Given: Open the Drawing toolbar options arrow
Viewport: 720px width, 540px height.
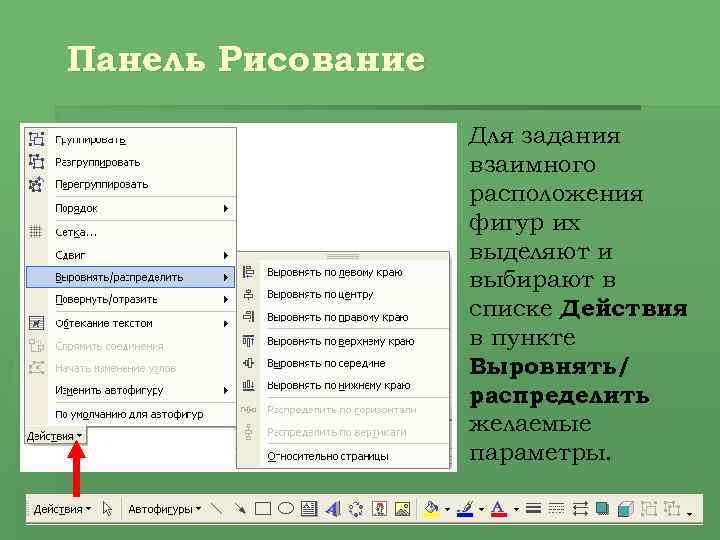Looking at the screenshot, I should (x=690, y=513).
